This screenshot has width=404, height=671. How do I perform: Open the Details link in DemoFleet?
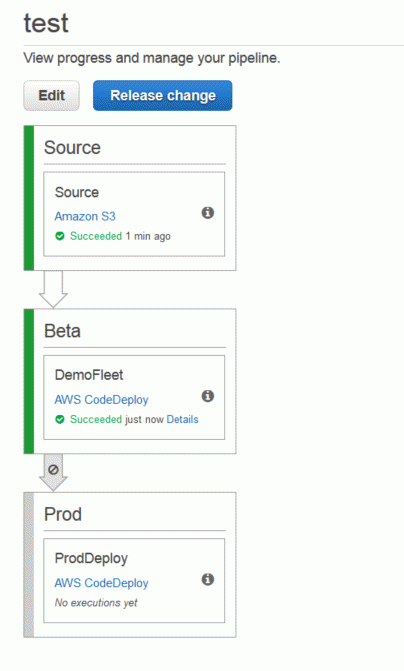[x=182, y=419]
